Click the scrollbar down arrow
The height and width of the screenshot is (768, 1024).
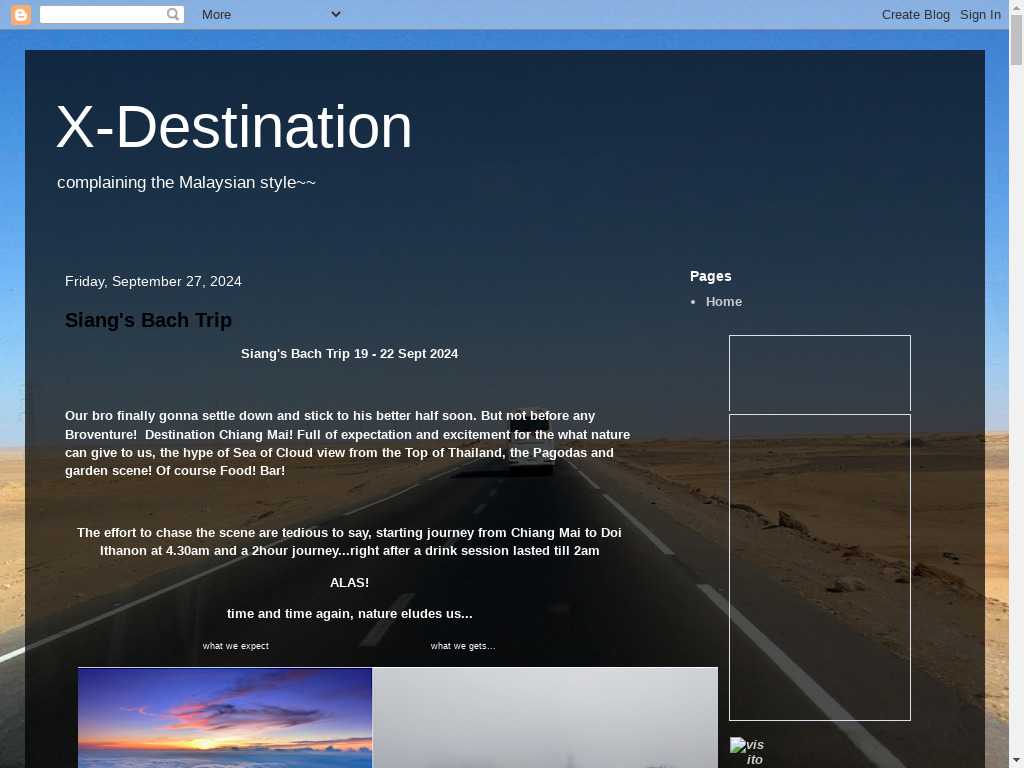click(1016, 760)
